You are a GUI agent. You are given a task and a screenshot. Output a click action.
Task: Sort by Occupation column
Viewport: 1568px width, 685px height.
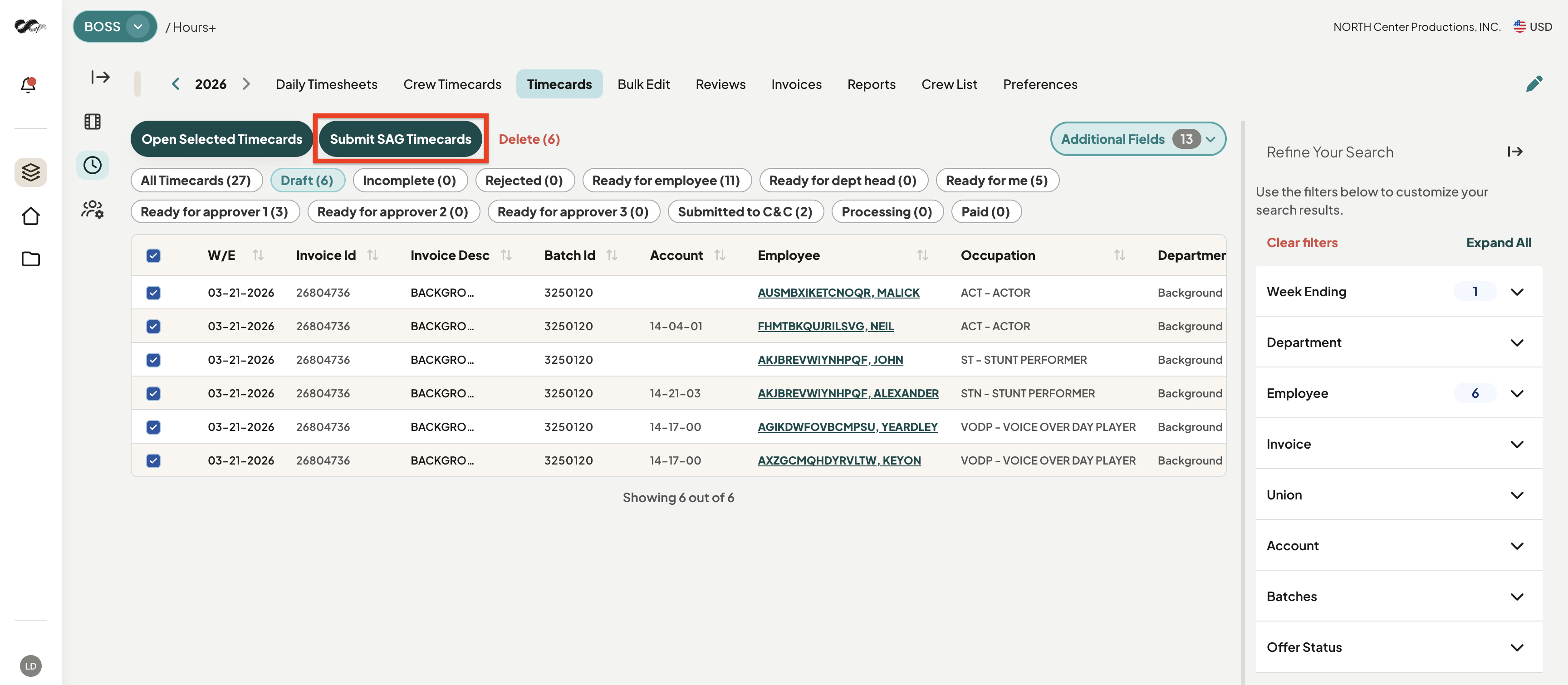[1119, 255]
